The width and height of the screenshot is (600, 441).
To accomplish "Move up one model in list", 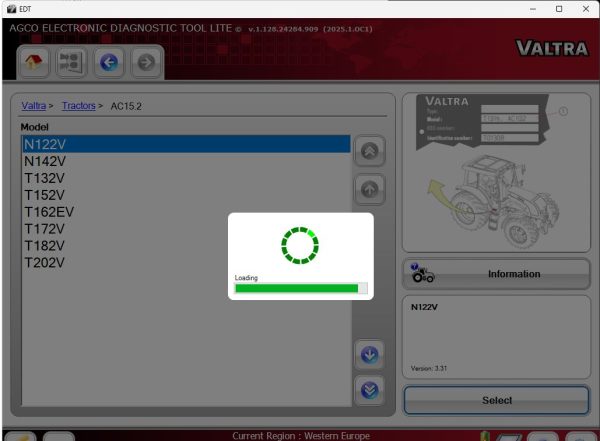I will pyautogui.click(x=369, y=189).
